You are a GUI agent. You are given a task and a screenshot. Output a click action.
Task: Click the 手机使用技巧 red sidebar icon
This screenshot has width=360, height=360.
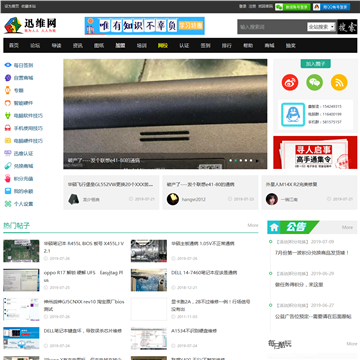pyautogui.click(x=8, y=128)
